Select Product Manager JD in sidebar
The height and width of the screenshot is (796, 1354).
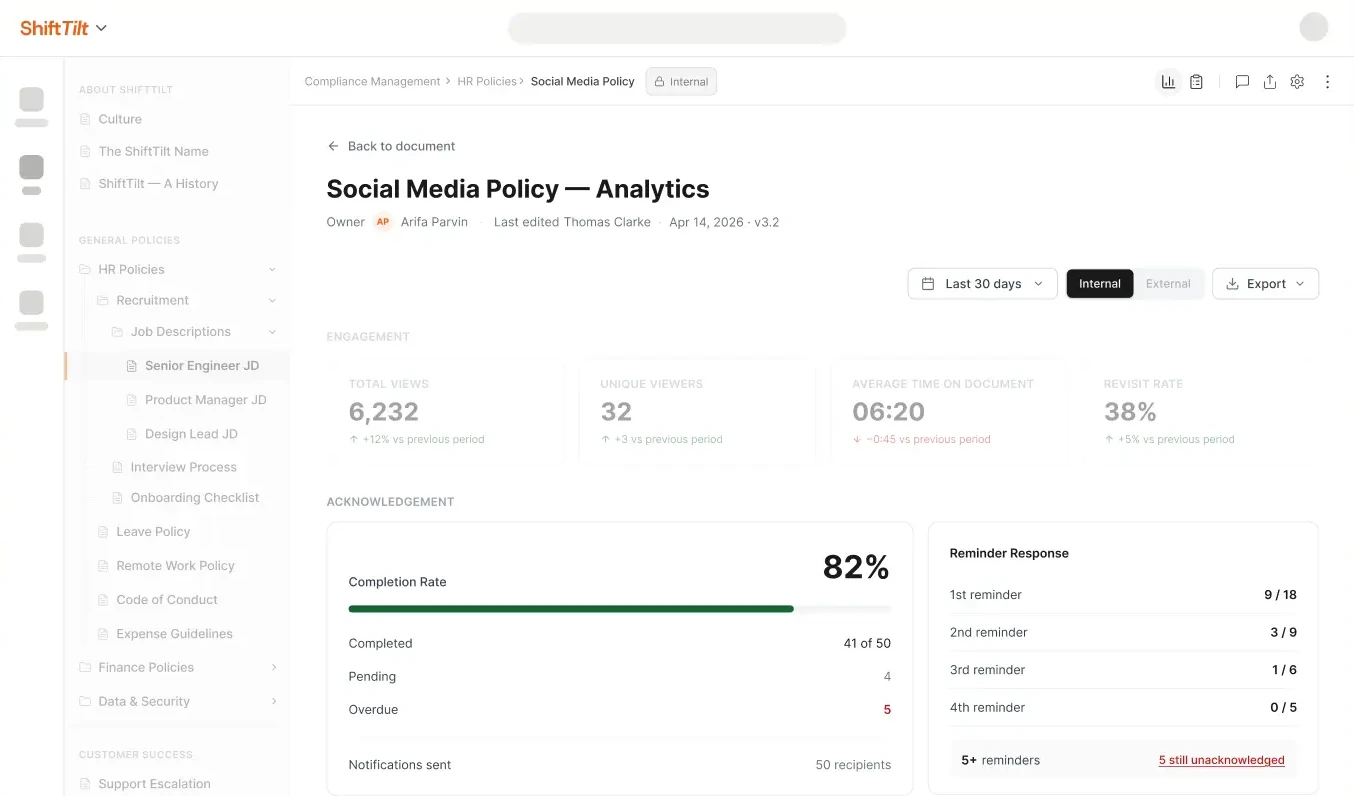click(x=205, y=400)
